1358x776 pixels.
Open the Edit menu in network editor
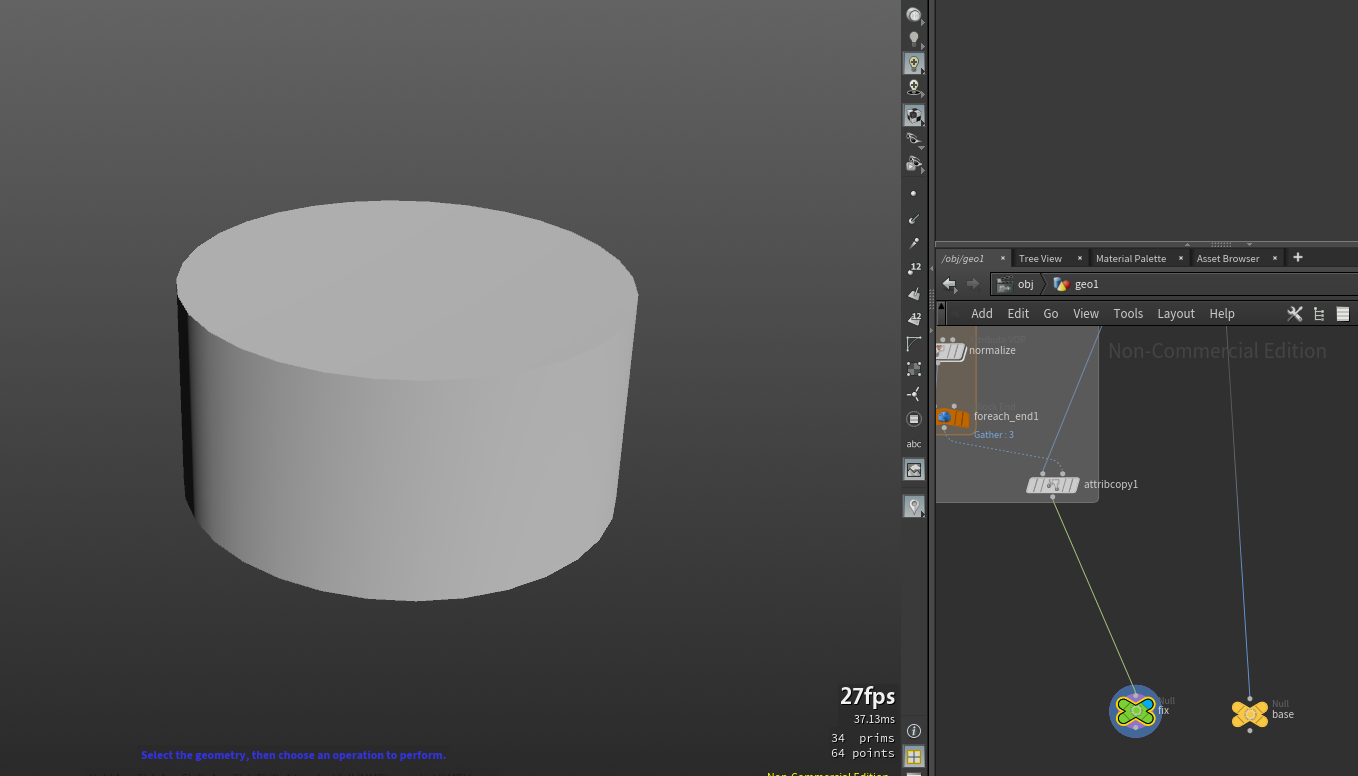coord(1018,313)
